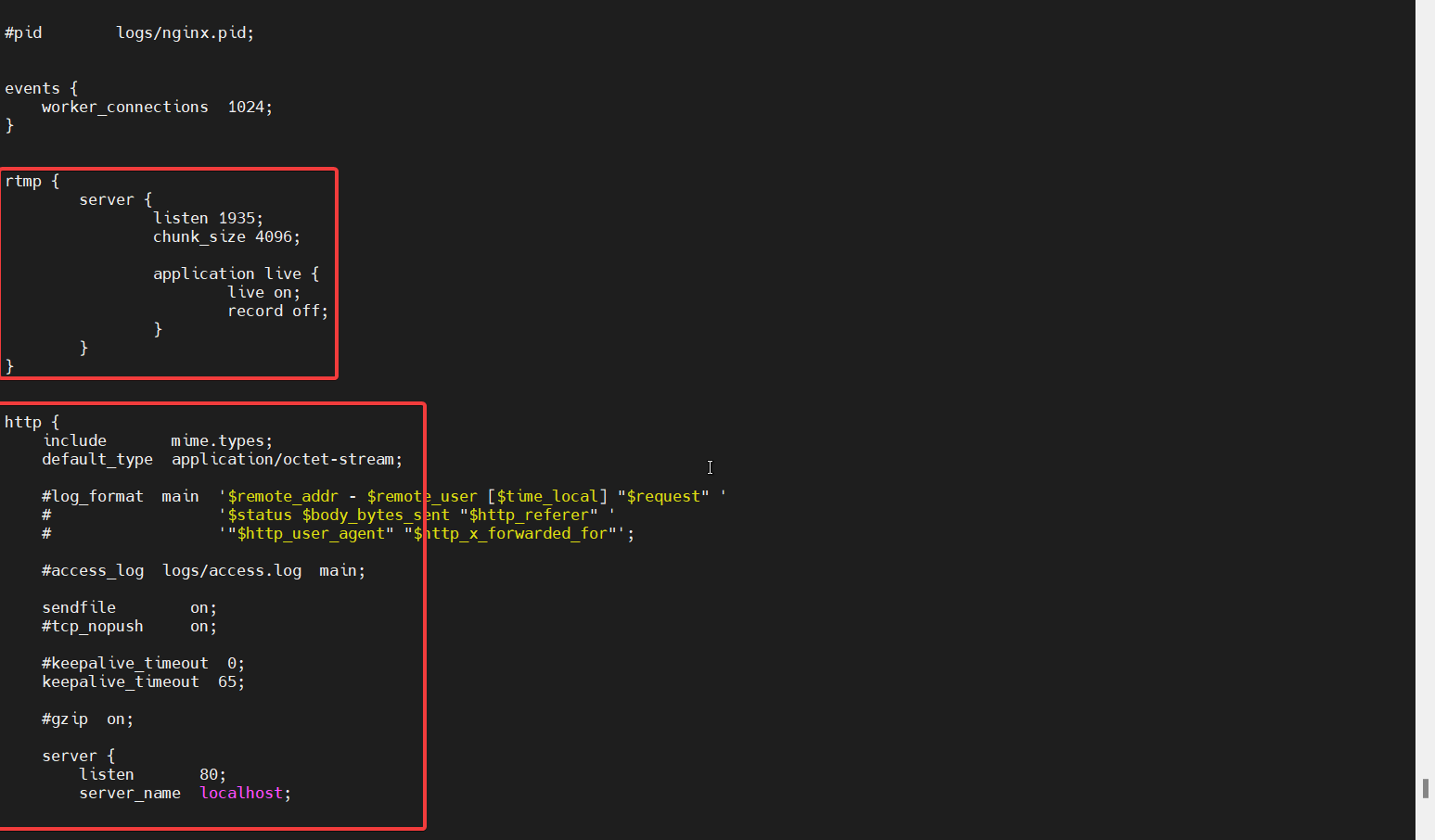Click 'listen 80;' line
The width and height of the screenshot is (1435, 840).
[x=152, y=774]
